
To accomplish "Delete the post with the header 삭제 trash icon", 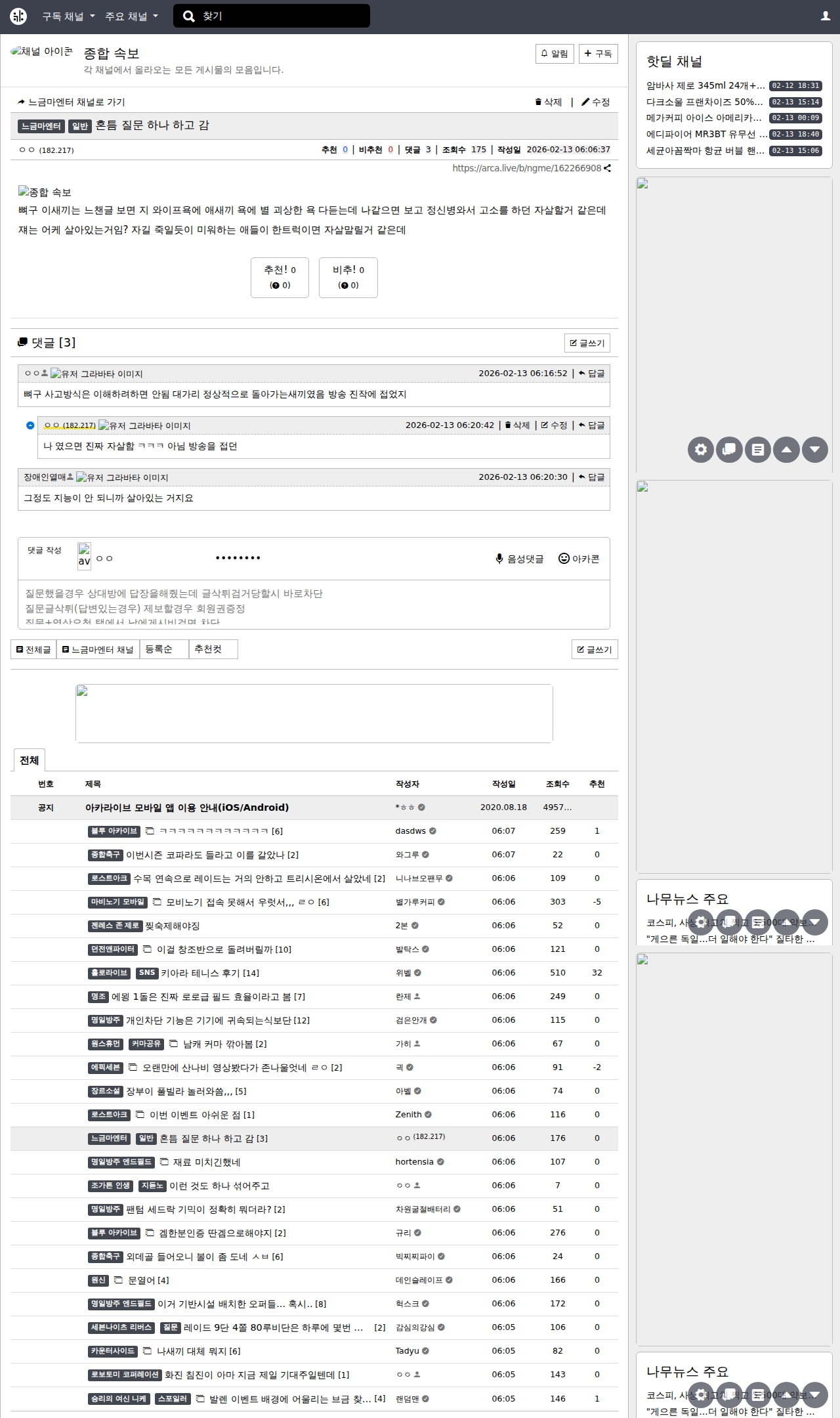I will (549, 102).
